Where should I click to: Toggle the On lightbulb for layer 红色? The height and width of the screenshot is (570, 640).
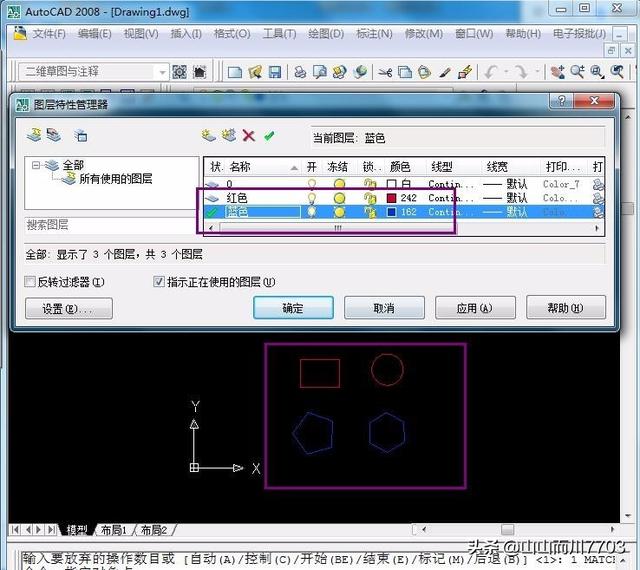tap(312, 198)
